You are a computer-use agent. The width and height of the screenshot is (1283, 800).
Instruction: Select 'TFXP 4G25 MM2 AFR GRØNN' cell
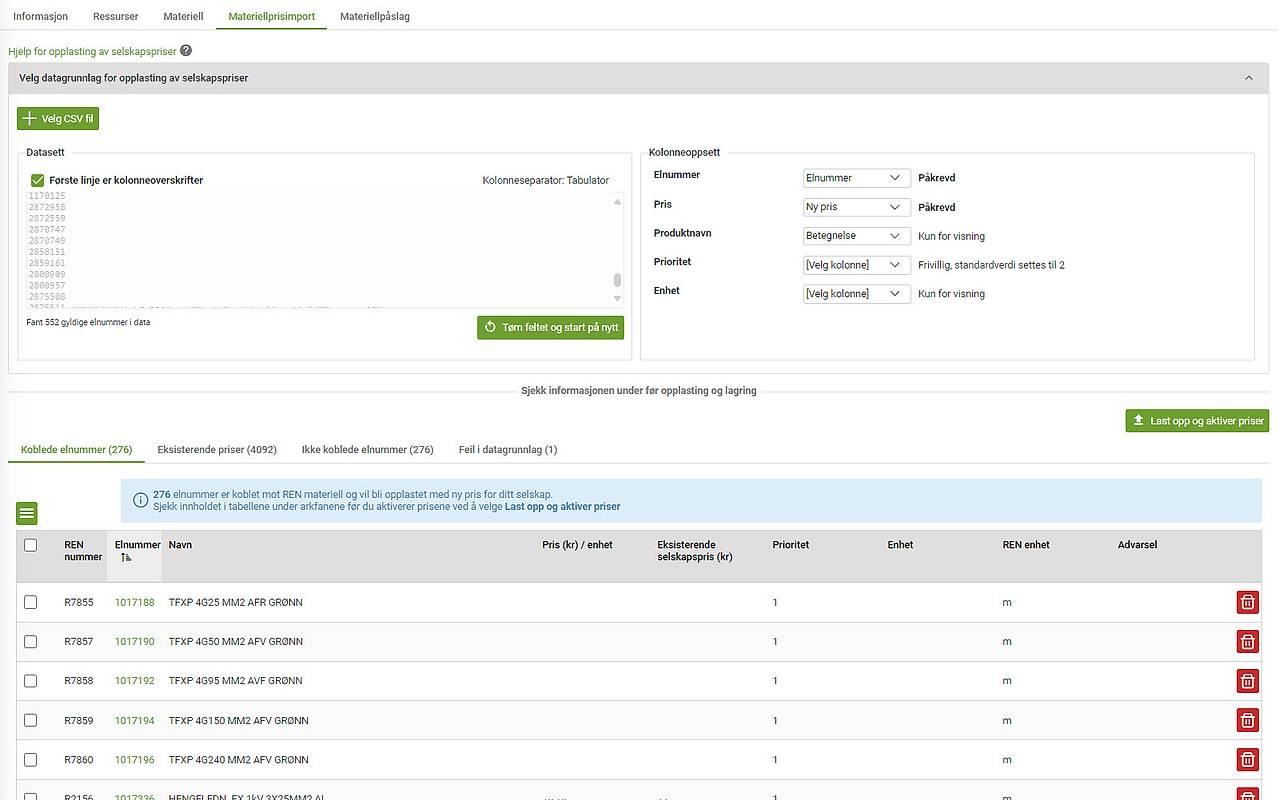236,602
